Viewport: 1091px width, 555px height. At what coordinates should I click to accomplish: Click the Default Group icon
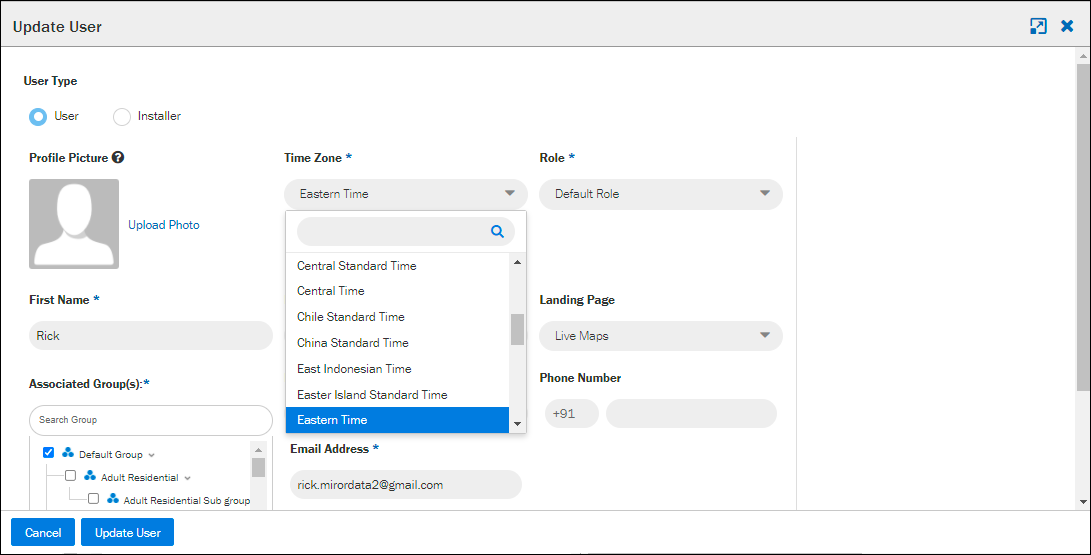point(67,453)
